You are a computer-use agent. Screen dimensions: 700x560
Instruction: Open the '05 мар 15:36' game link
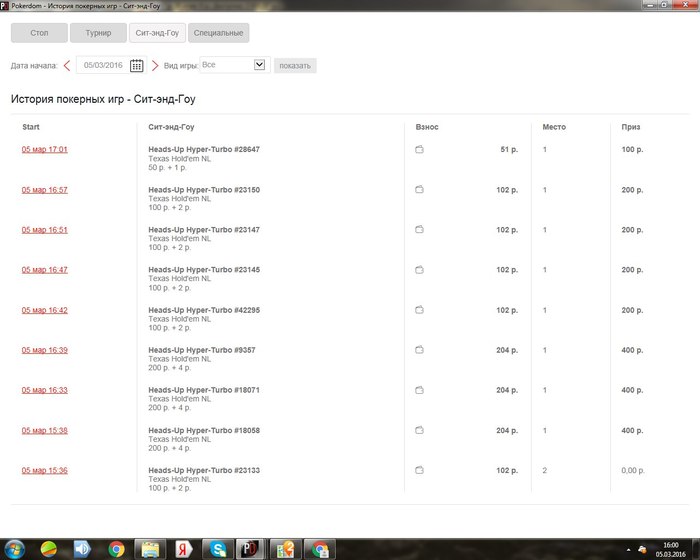tap(45, 470)
